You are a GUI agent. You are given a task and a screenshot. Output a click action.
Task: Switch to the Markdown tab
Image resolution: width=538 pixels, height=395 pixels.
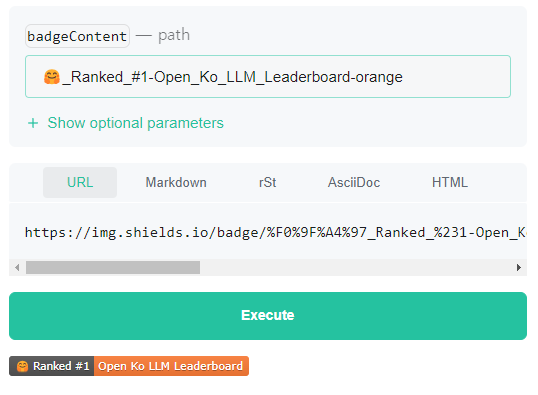176,182
